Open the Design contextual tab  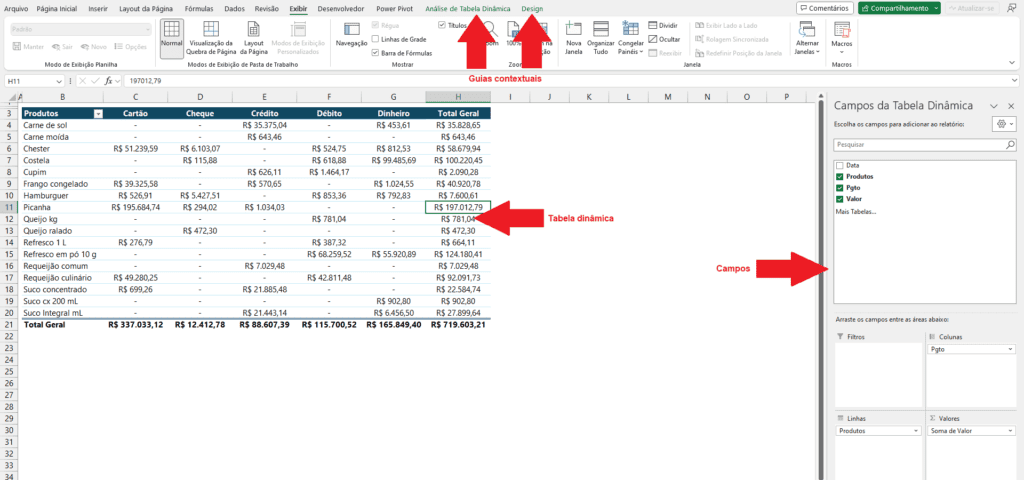[532, 8]
